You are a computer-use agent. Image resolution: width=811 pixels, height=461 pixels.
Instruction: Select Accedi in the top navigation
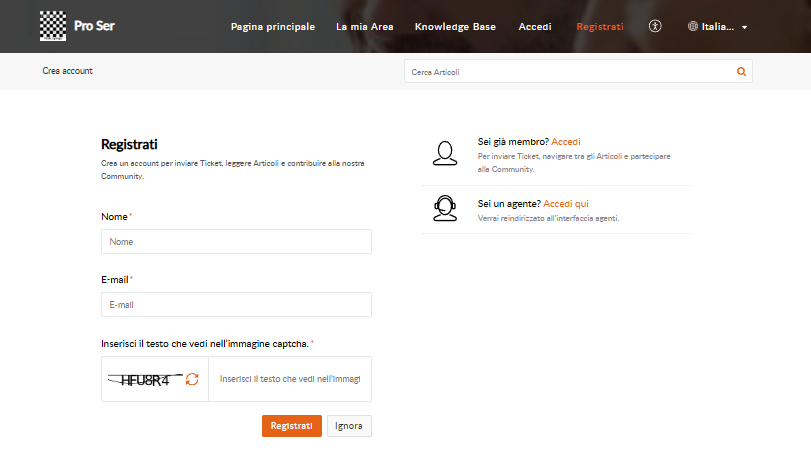[535, 26]
